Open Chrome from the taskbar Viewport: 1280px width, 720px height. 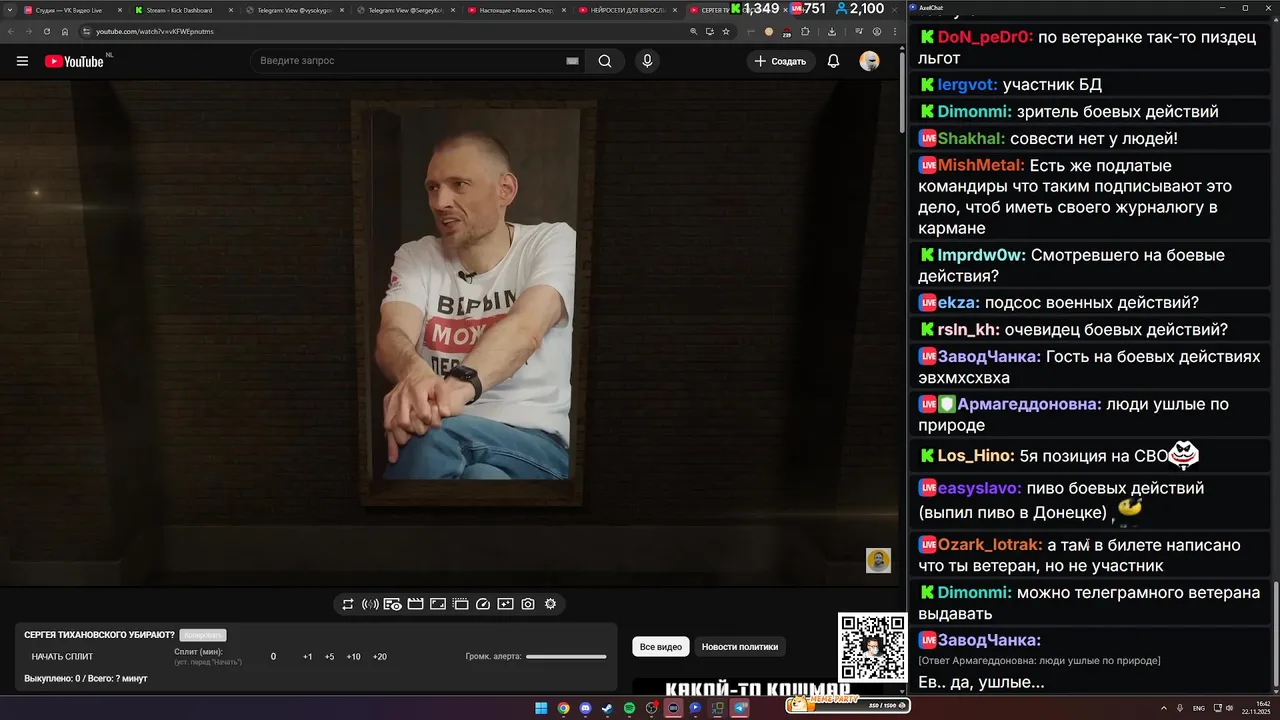pyautogui.click(x=563, y=708)
